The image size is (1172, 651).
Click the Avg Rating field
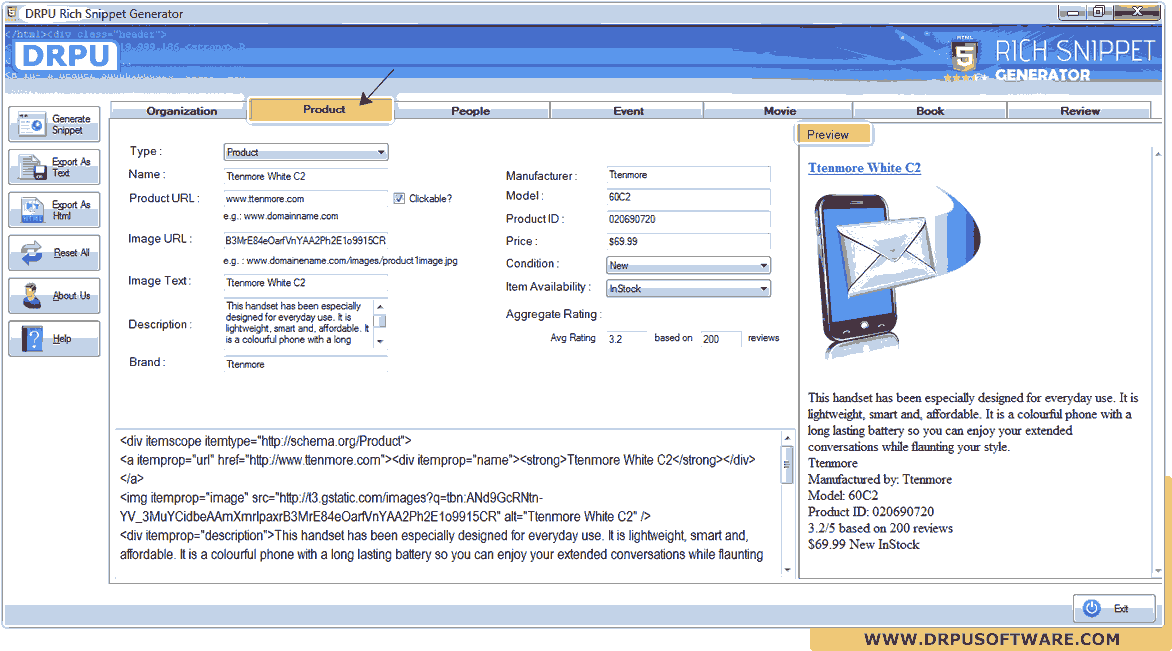click(626, 339)
